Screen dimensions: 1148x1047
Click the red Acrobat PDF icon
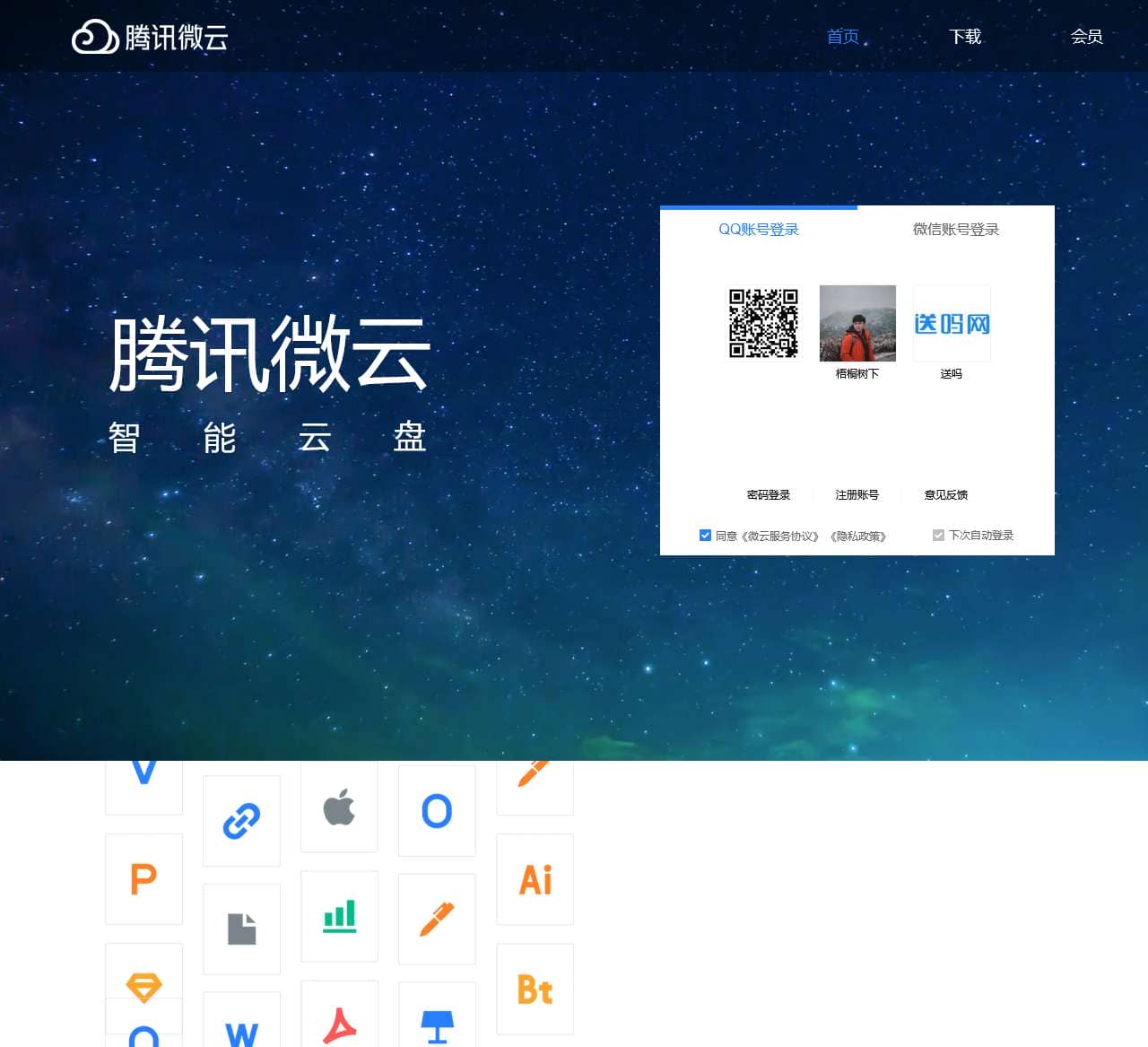pyautogui.click(x=339, y=1025)
